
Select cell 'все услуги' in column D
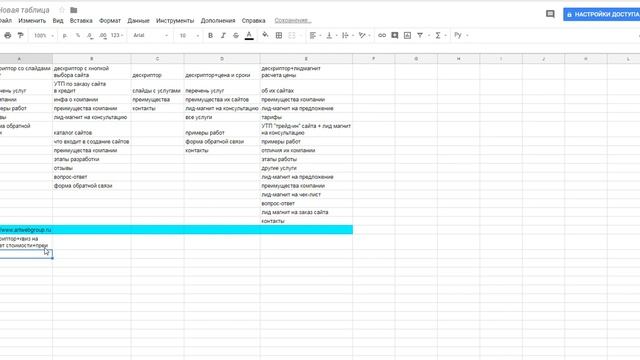coord(222,117)
